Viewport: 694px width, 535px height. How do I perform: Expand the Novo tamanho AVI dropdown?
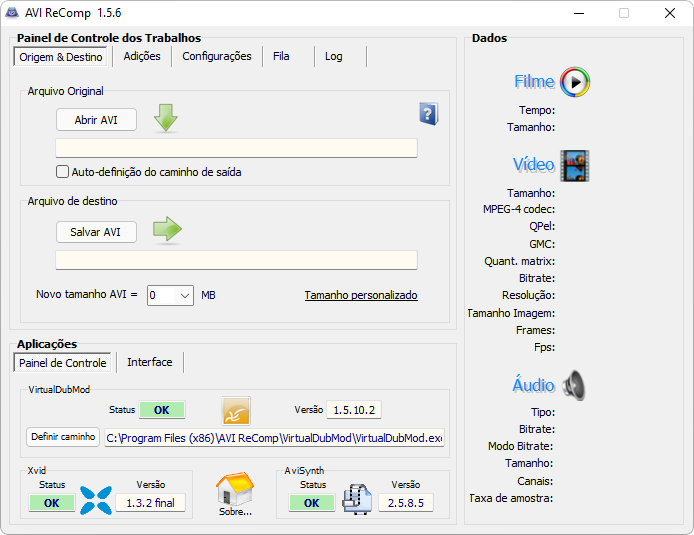pos(184,296)
